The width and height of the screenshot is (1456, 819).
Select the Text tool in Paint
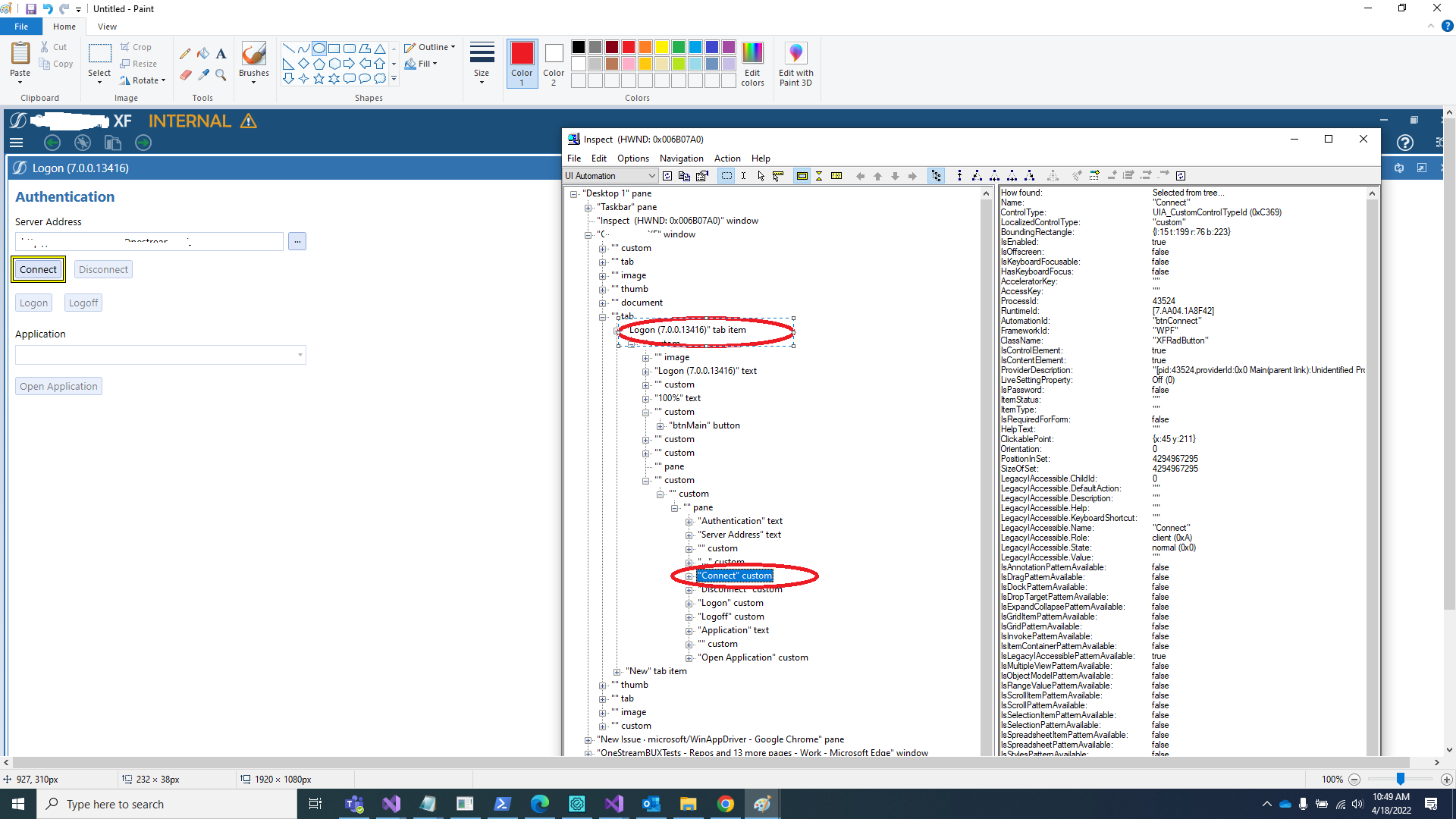[221, 53]
